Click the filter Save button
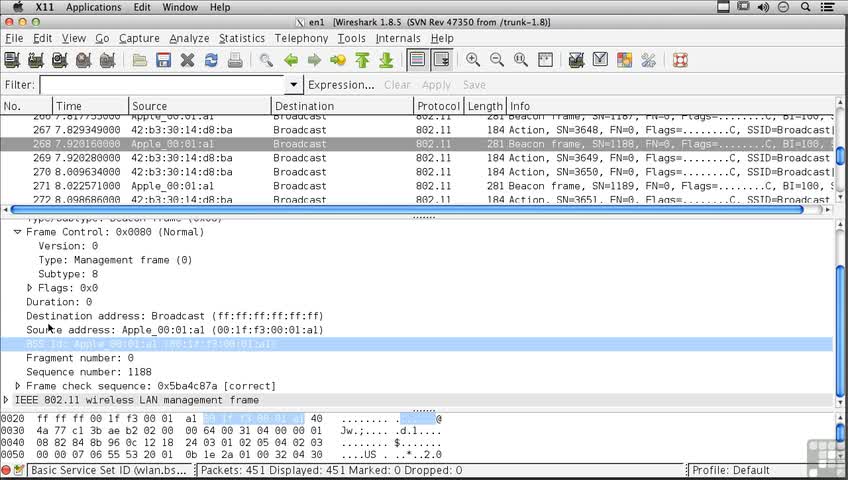The width and height of the screenshot is (848, 480). pos(474,85)
